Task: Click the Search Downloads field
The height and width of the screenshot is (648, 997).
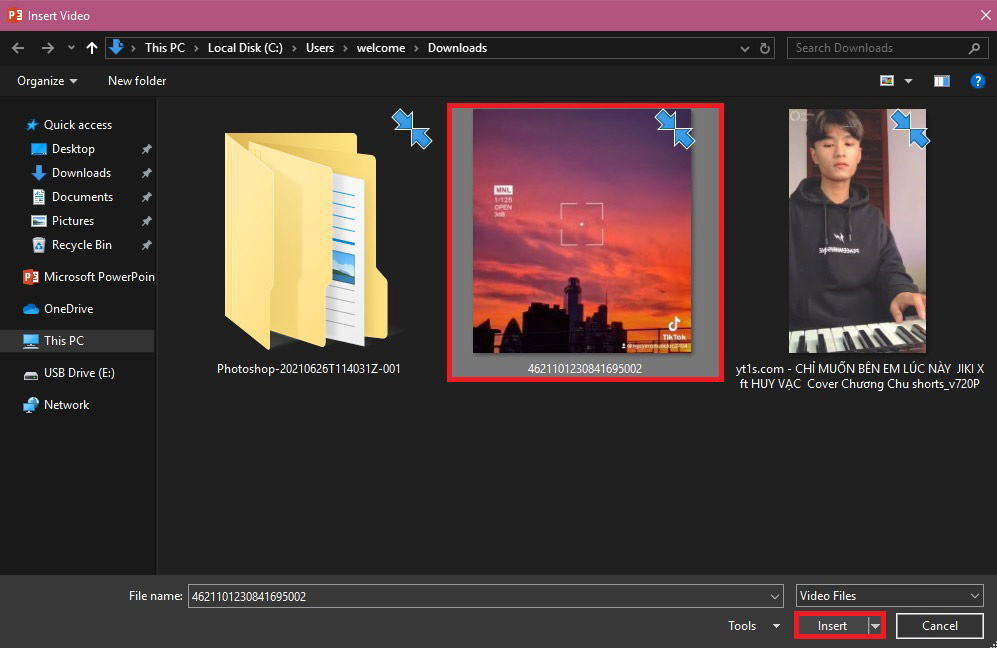Action: coord(877,48)
